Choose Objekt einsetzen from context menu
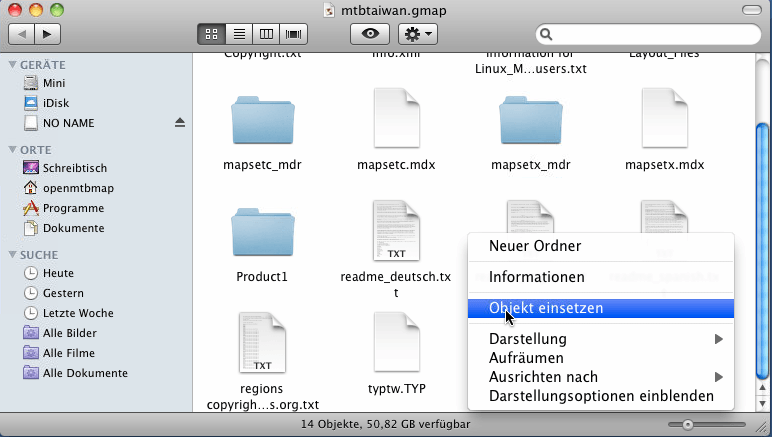 [601, 308]
